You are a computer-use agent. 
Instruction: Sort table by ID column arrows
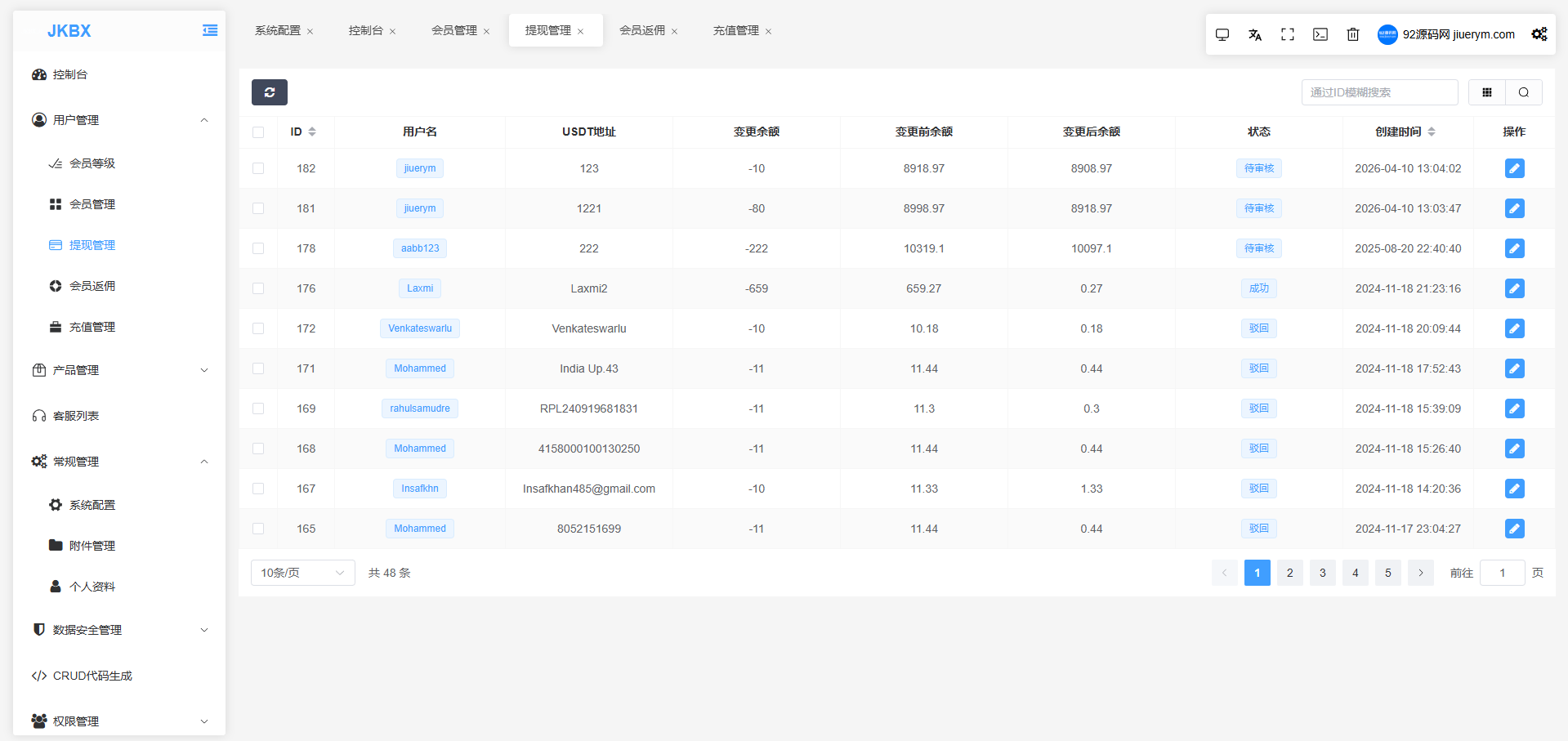tap(312, 132)
